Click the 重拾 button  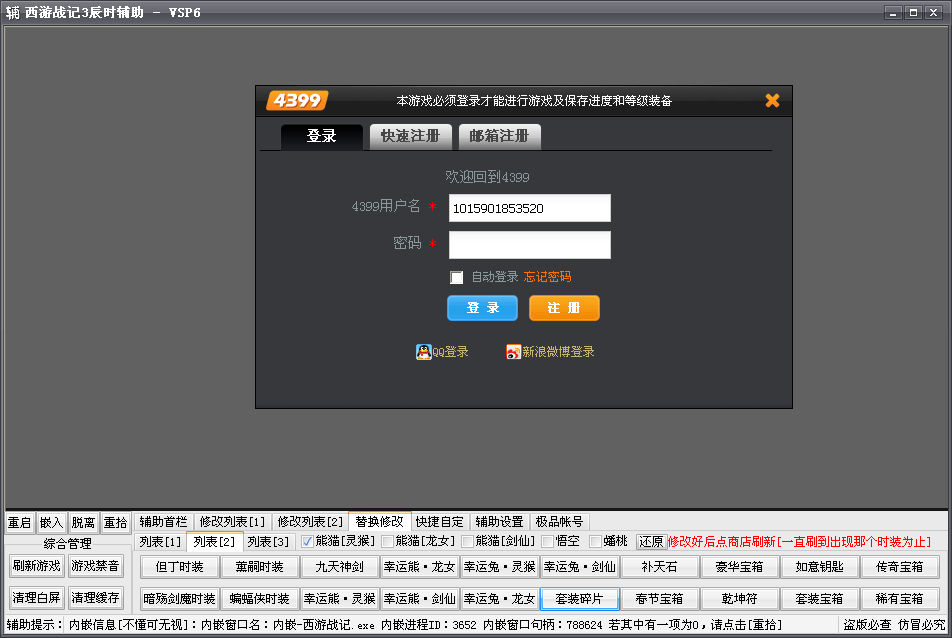point(115,522)
